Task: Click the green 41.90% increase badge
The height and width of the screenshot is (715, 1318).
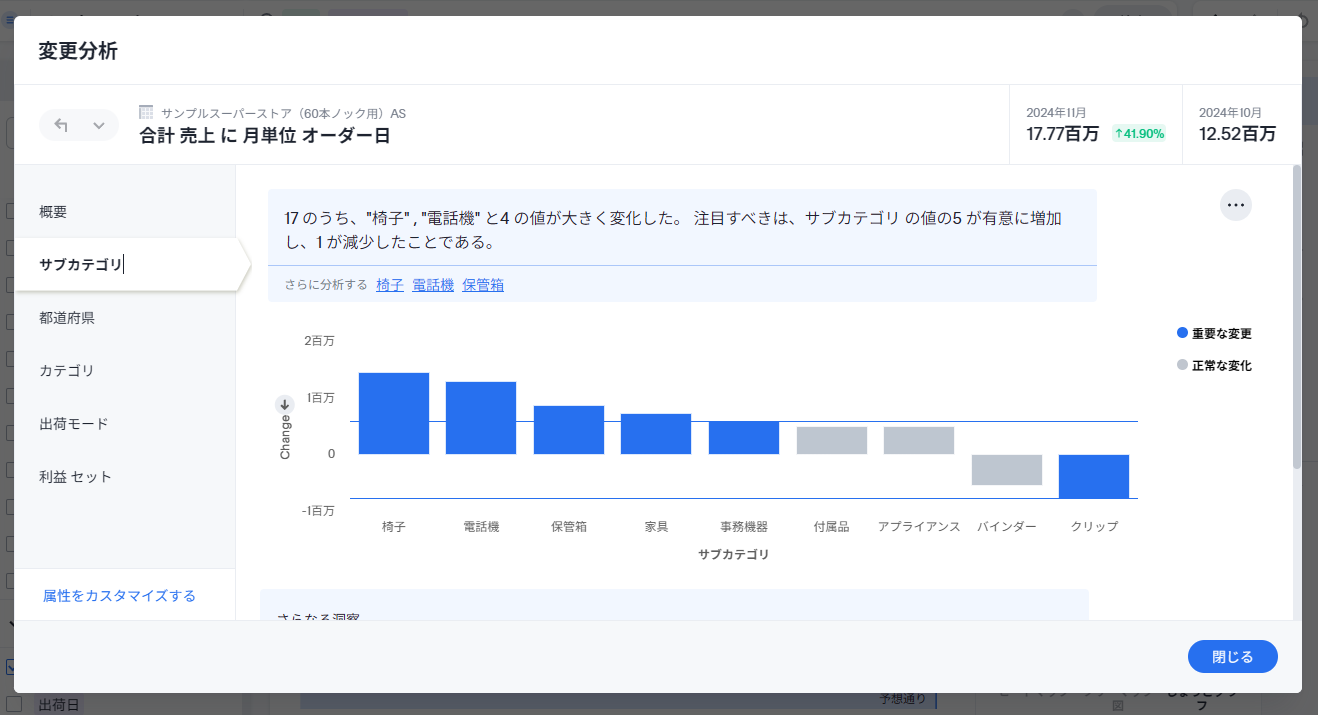Action: point(1139,134)
